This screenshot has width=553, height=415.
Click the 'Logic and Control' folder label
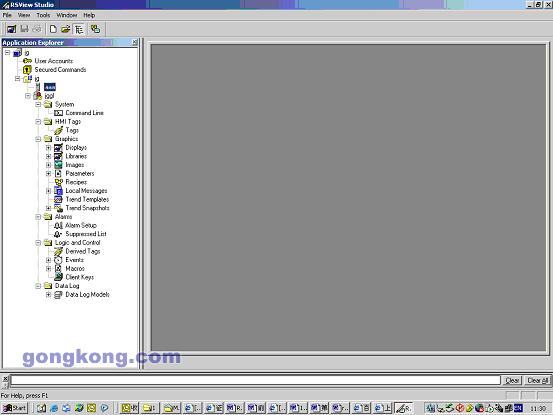click(78, 243)
